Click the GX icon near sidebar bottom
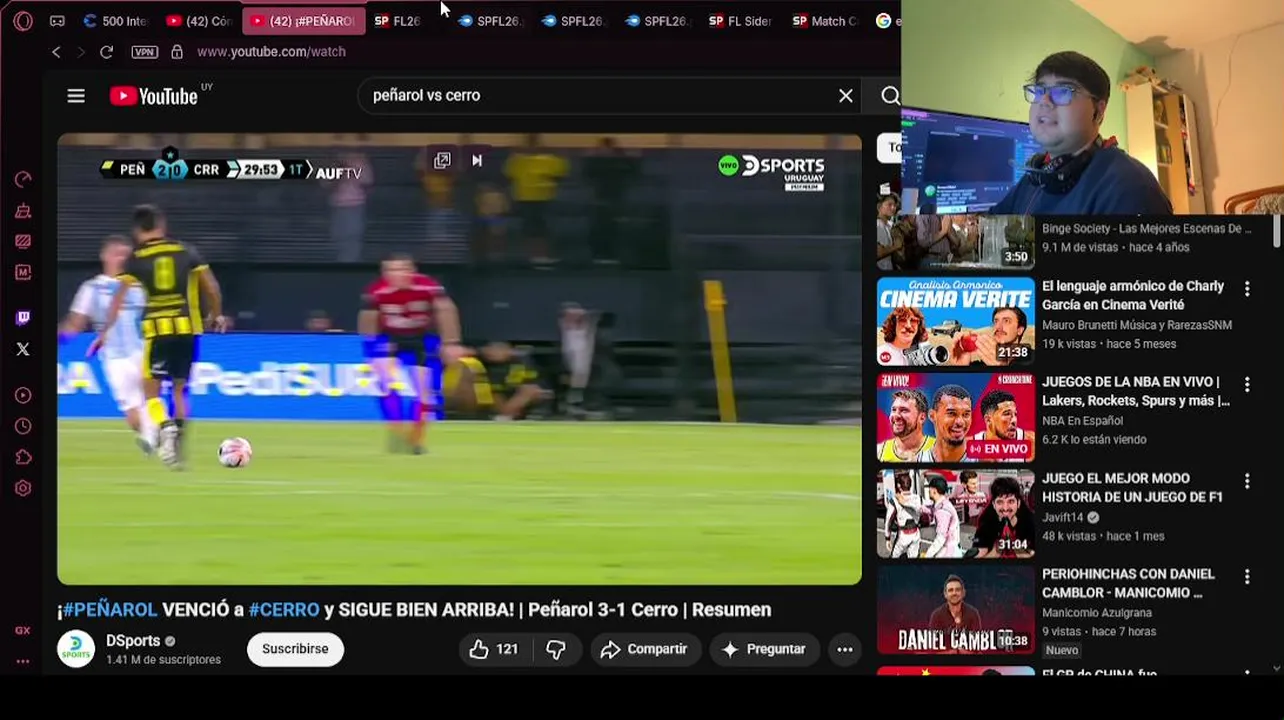The image size is (1284, 720). coord(23,630)
